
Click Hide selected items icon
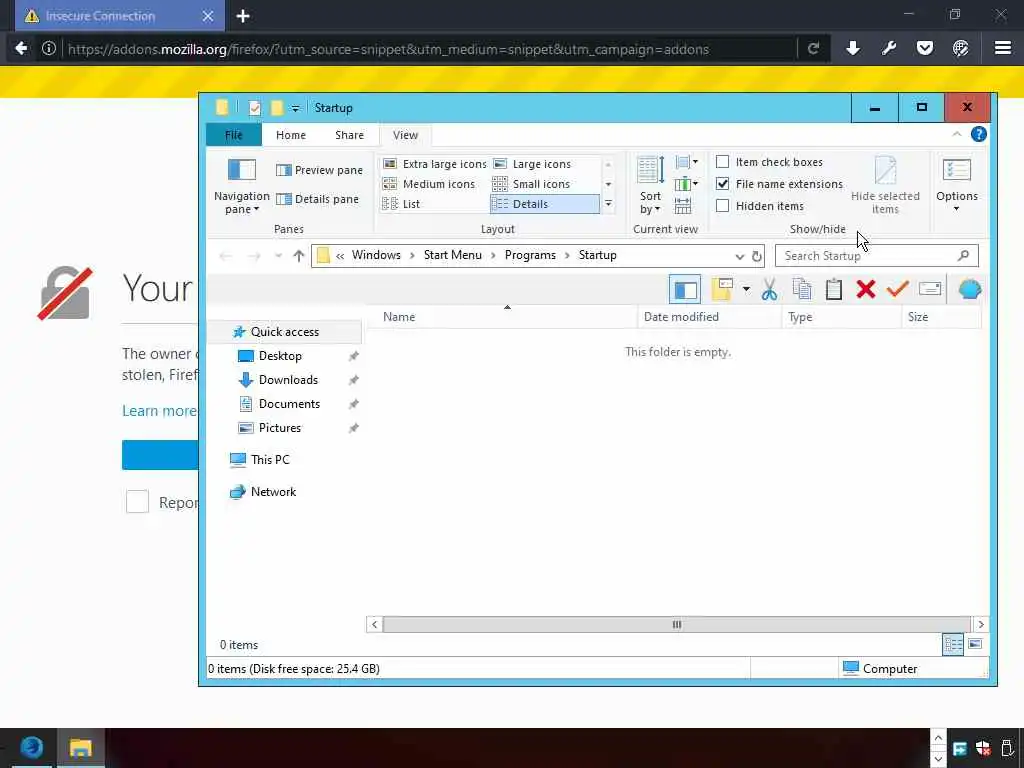click(x=885, y=185)
